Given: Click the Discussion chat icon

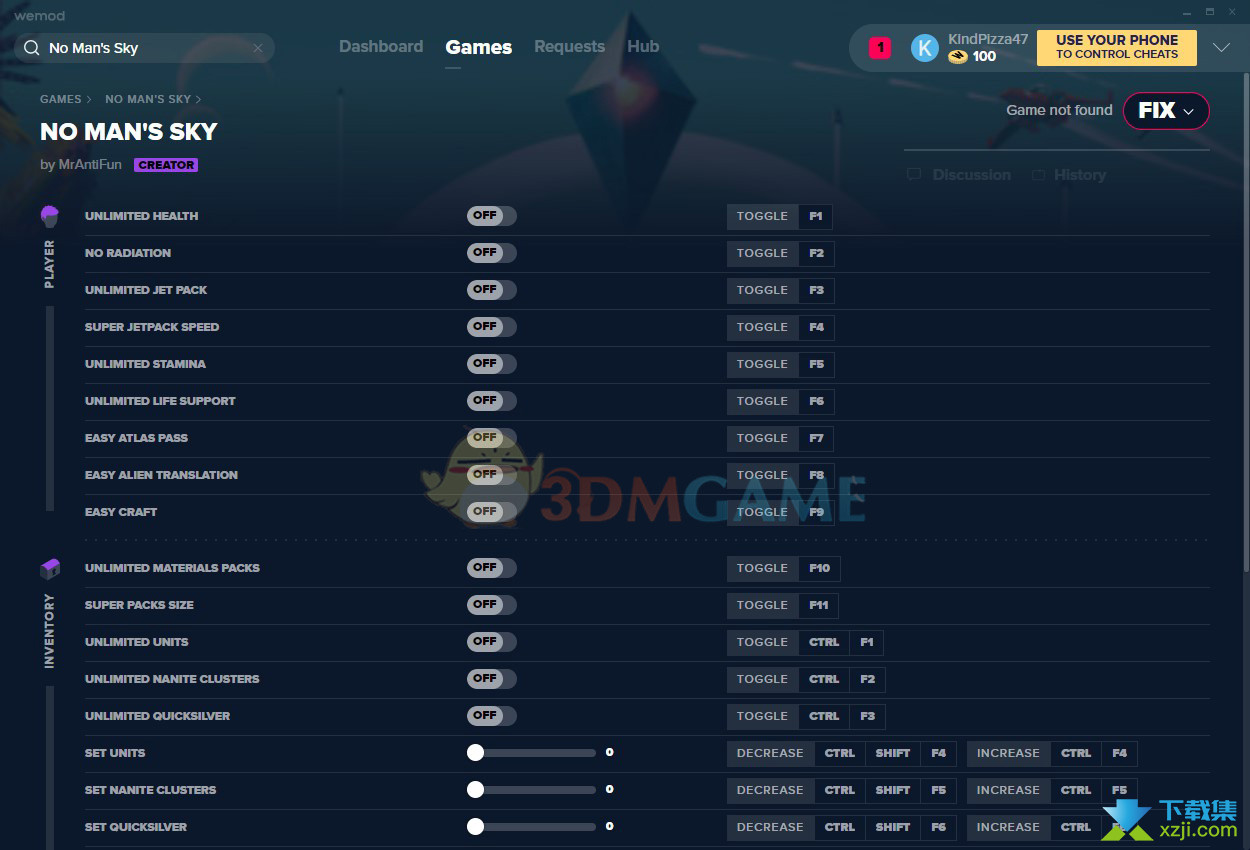Looking at the screenshot, I should coord(914,175).
